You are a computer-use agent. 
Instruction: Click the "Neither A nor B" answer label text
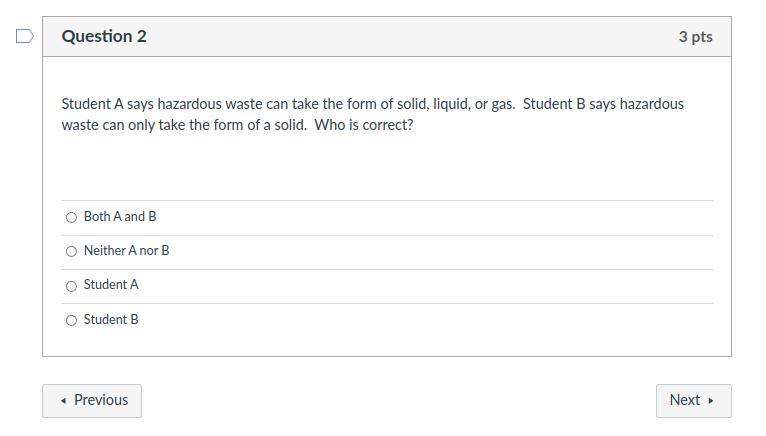click(x=126, y=250)
